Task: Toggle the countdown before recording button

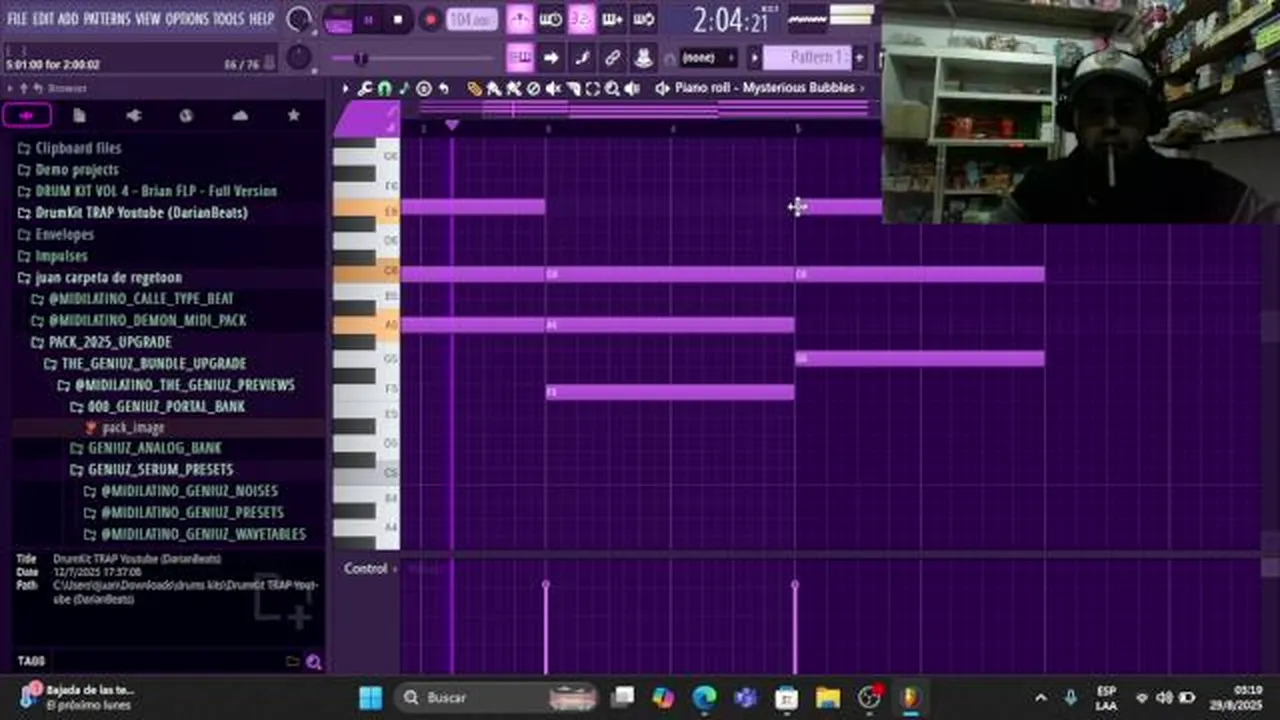Action: coord(582,19)
